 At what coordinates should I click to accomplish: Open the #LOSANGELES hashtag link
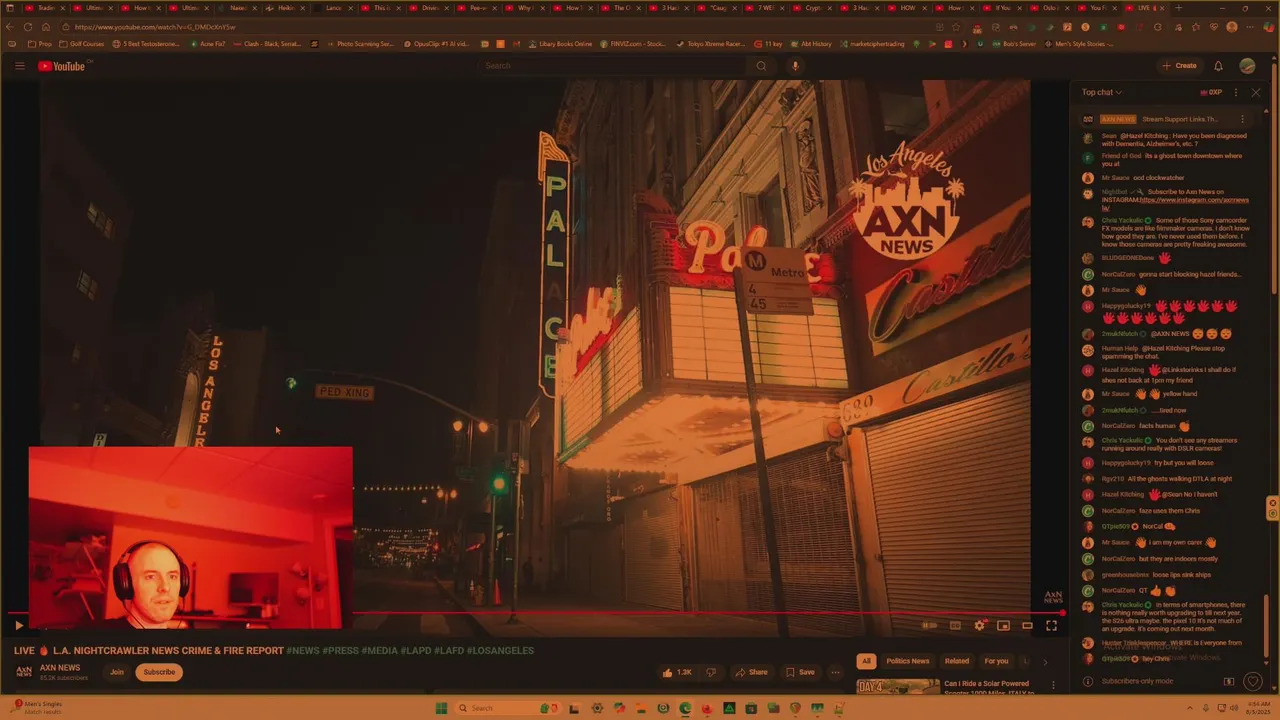point(500,650)
